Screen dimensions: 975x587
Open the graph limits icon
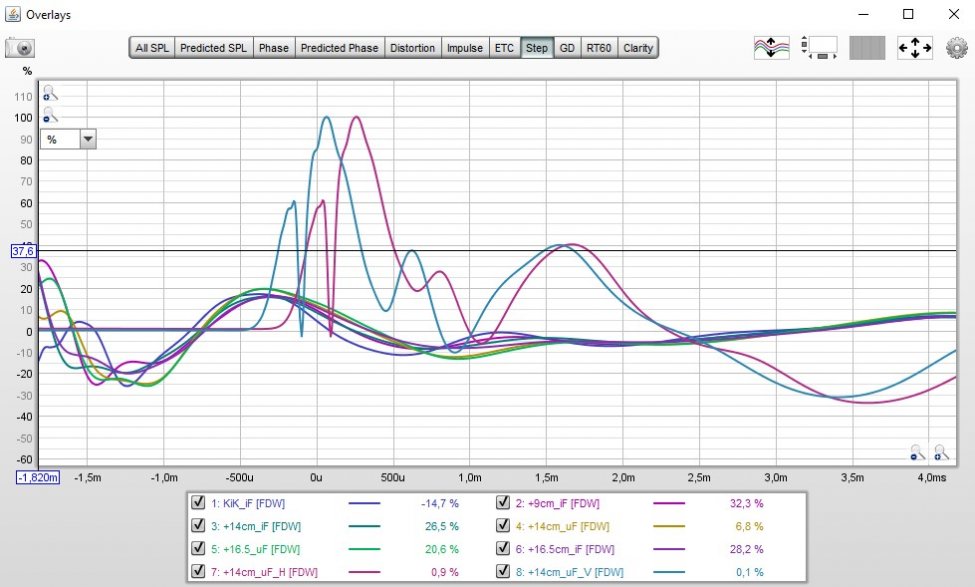tap(819, 48)
